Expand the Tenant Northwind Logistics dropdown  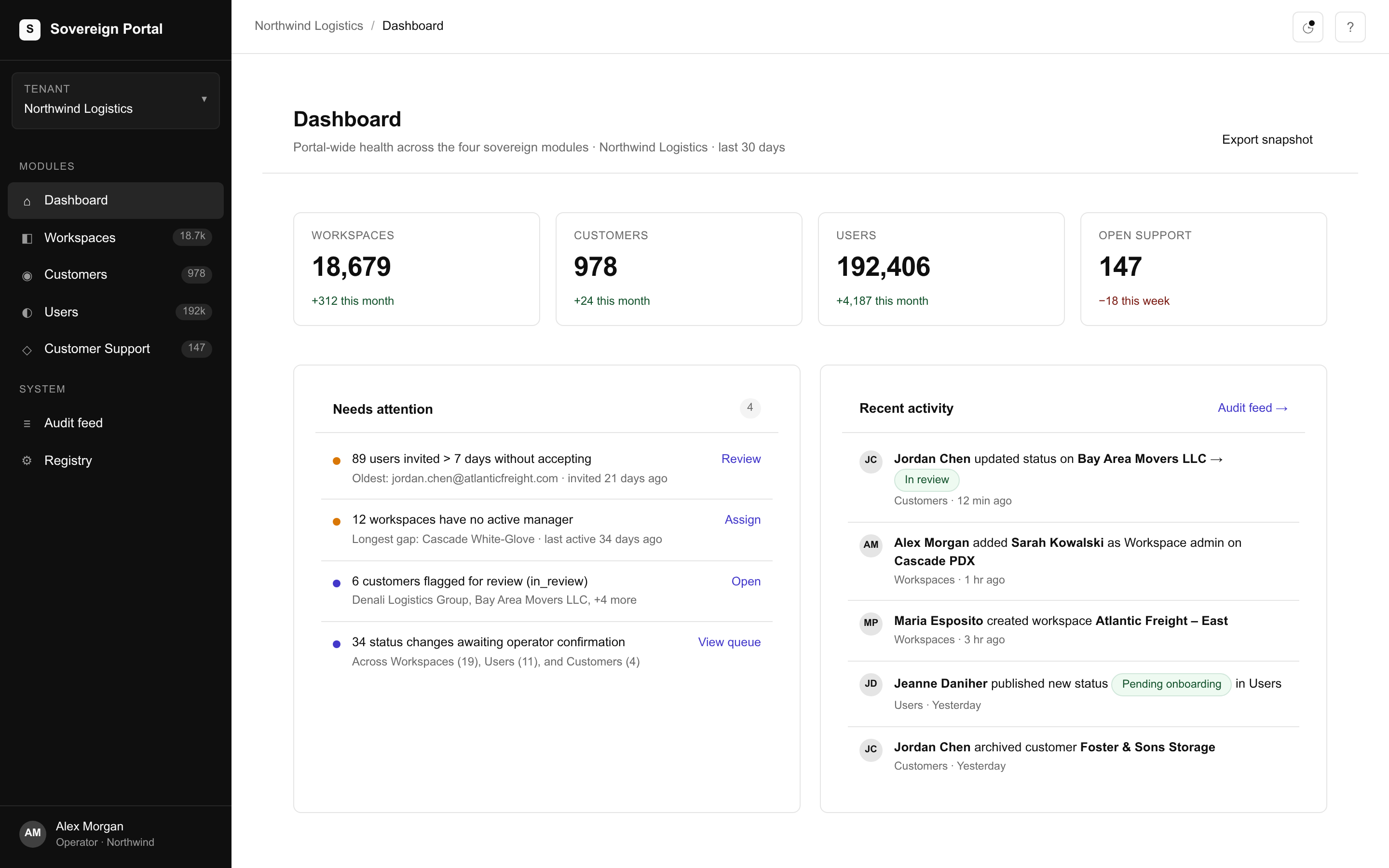coord(115,100)
